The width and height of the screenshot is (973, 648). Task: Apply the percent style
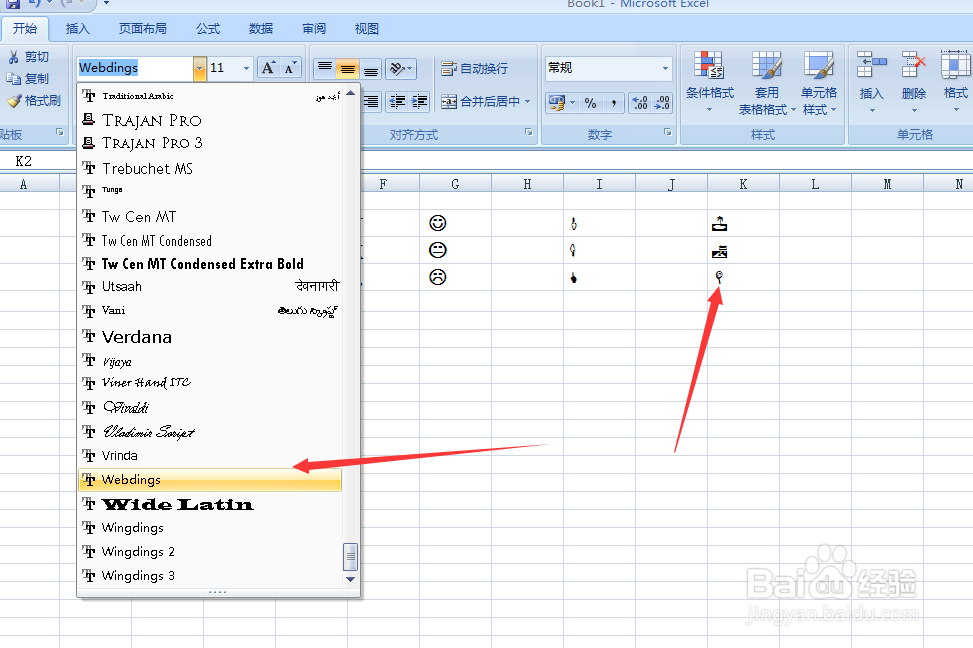590,102
